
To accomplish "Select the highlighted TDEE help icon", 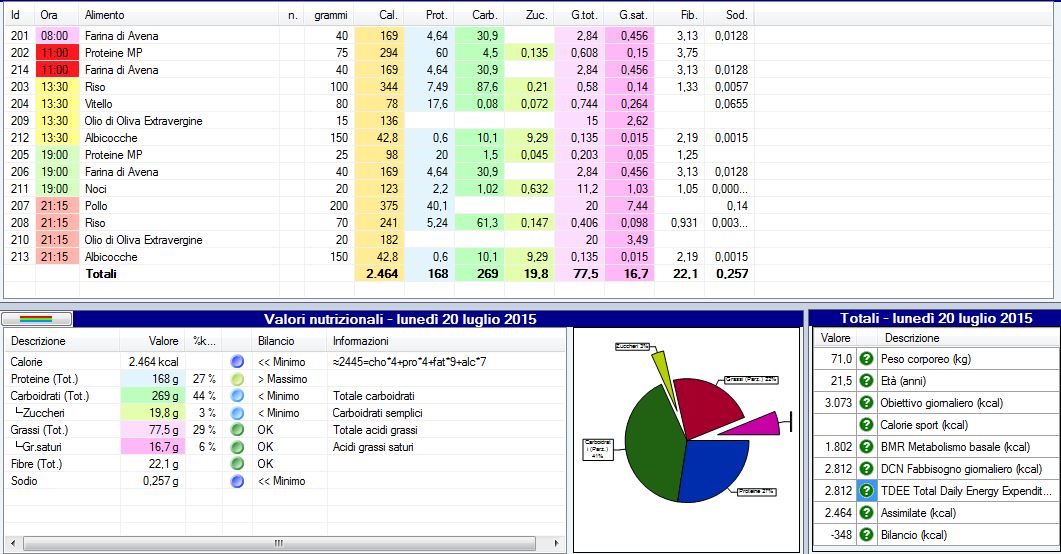I will [x=867, y=491].
